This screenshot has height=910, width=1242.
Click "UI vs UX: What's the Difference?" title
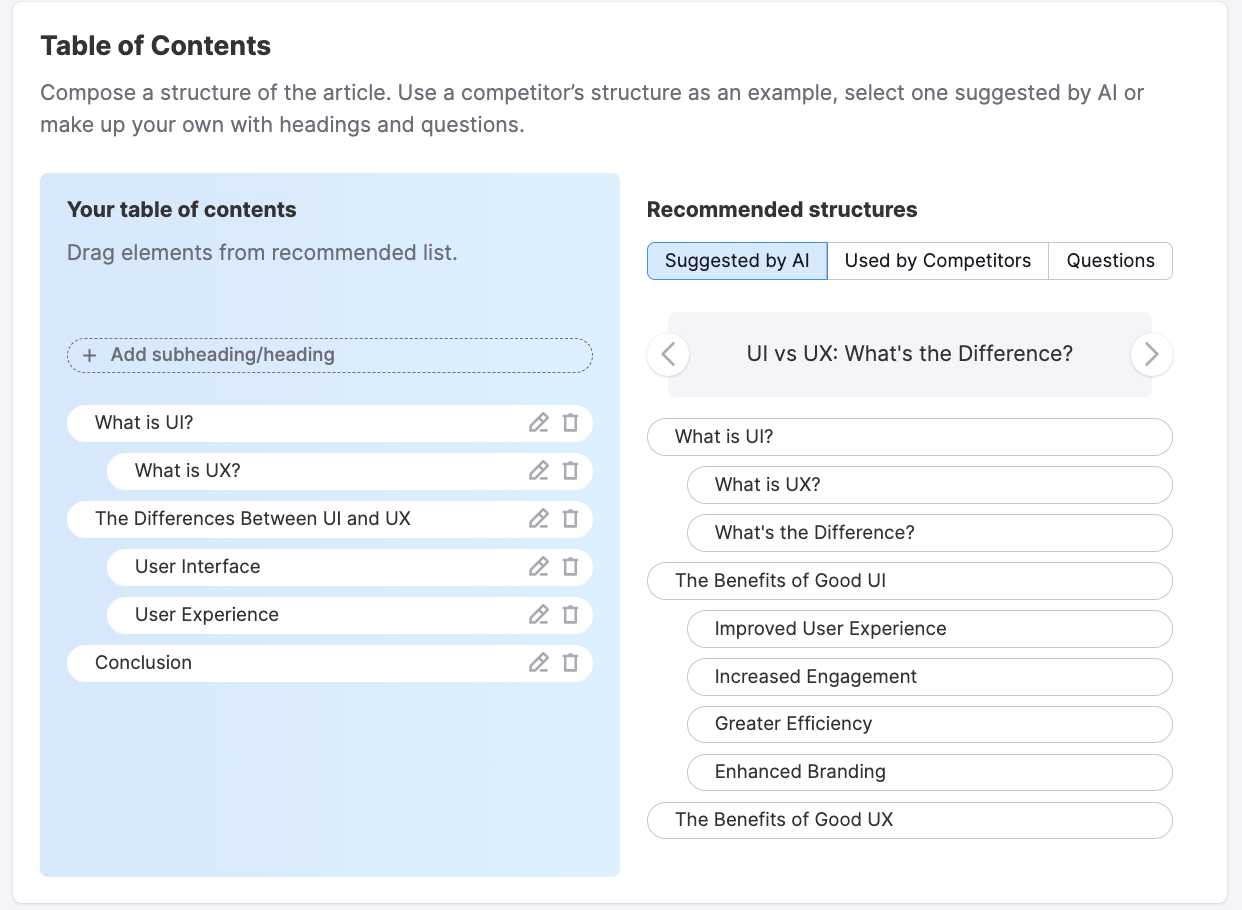tap(909, 354)
